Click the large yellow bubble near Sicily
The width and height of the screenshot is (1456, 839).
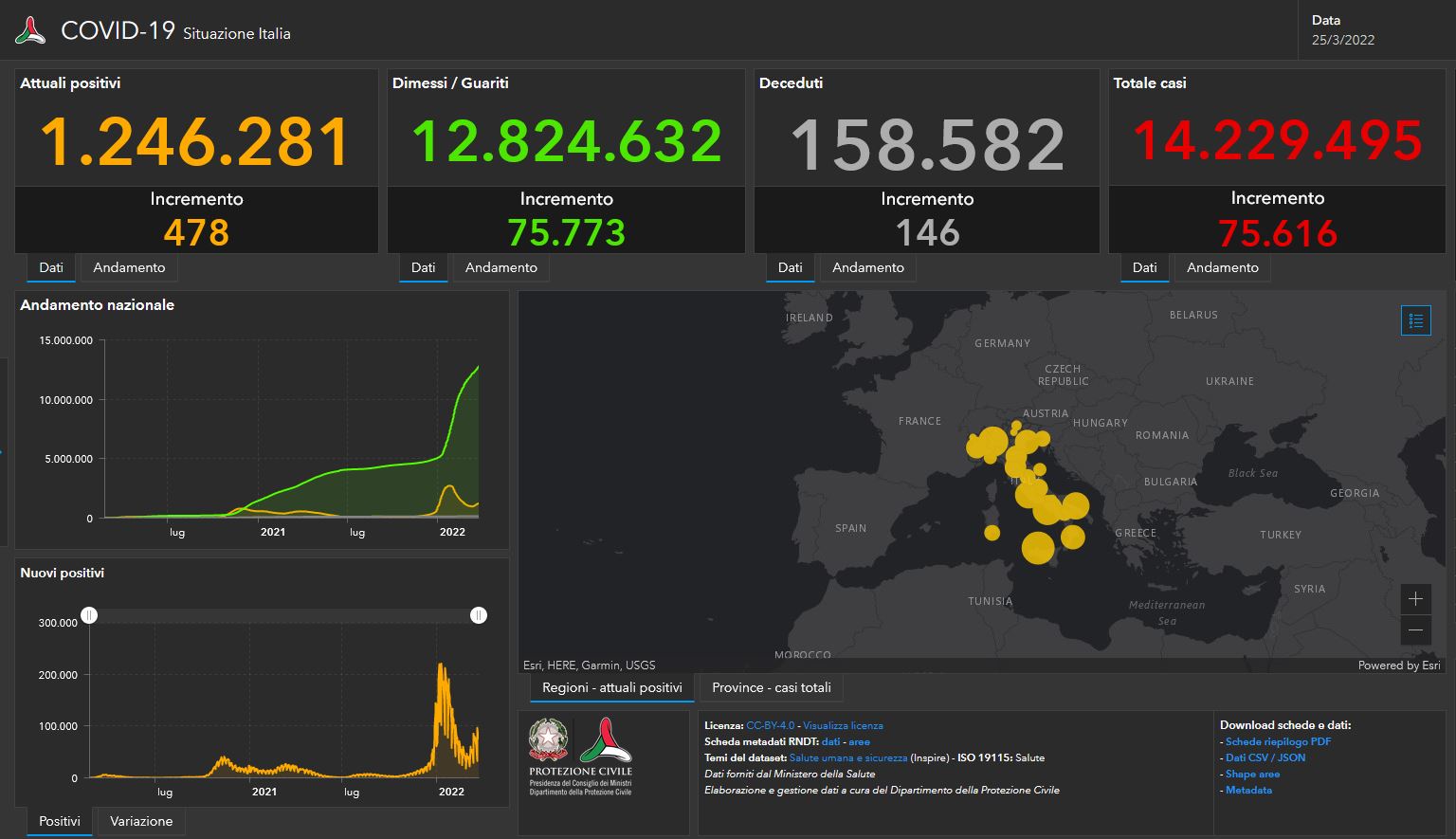tap(1039, 547)
